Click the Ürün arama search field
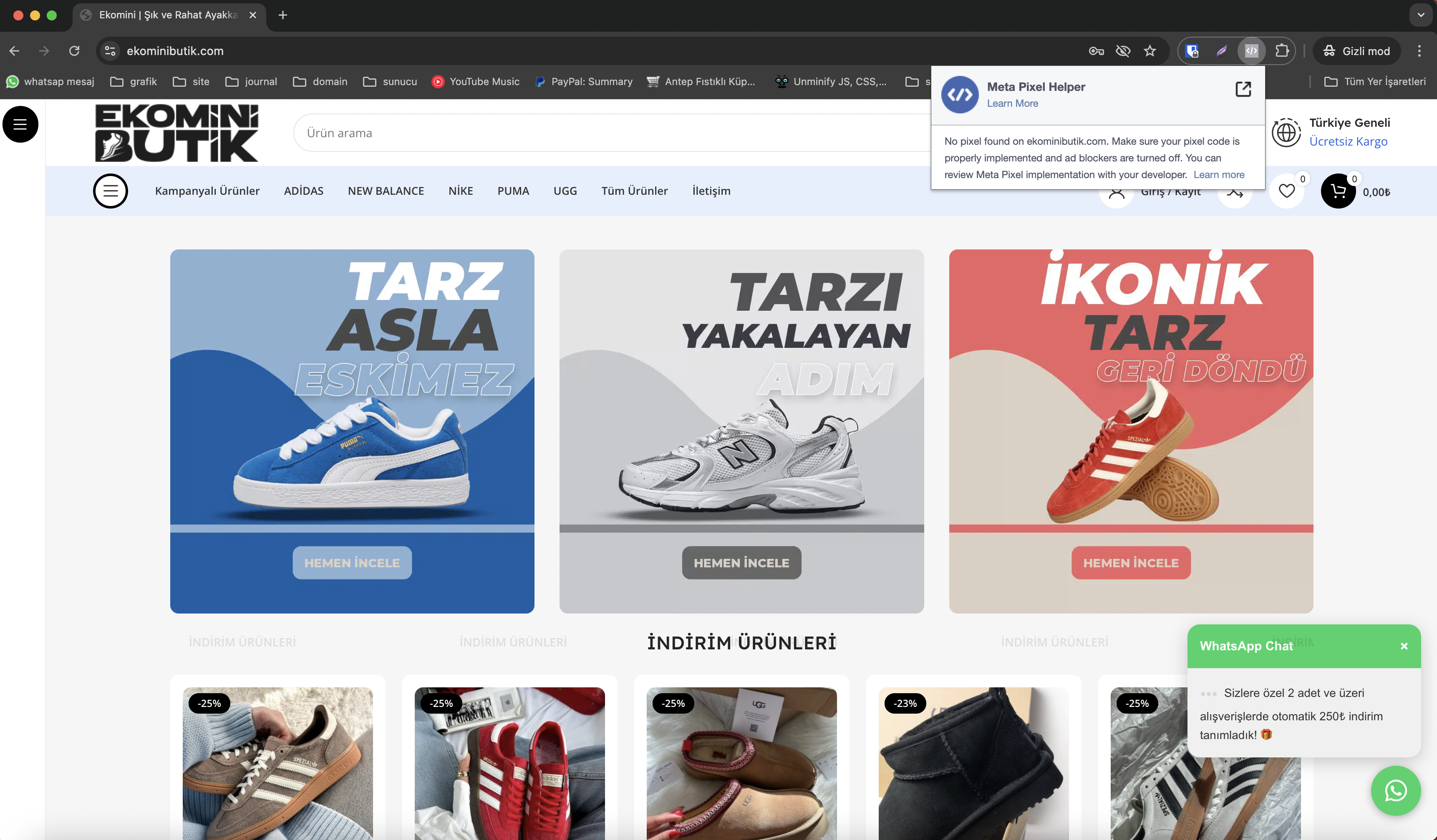Screen dimensions: 1437x840 pyautogui.click(x=613, y=133)
